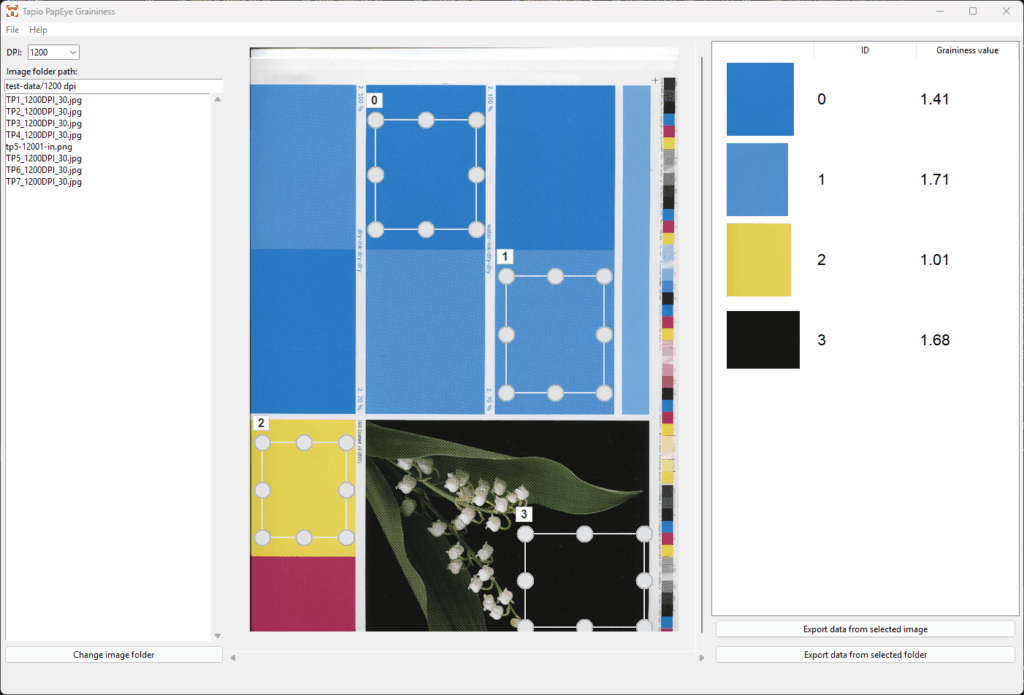Click region label 2 on yellow patch
Screen dimensions: 1024x695
pyautogui.click(x=261, y=423)
